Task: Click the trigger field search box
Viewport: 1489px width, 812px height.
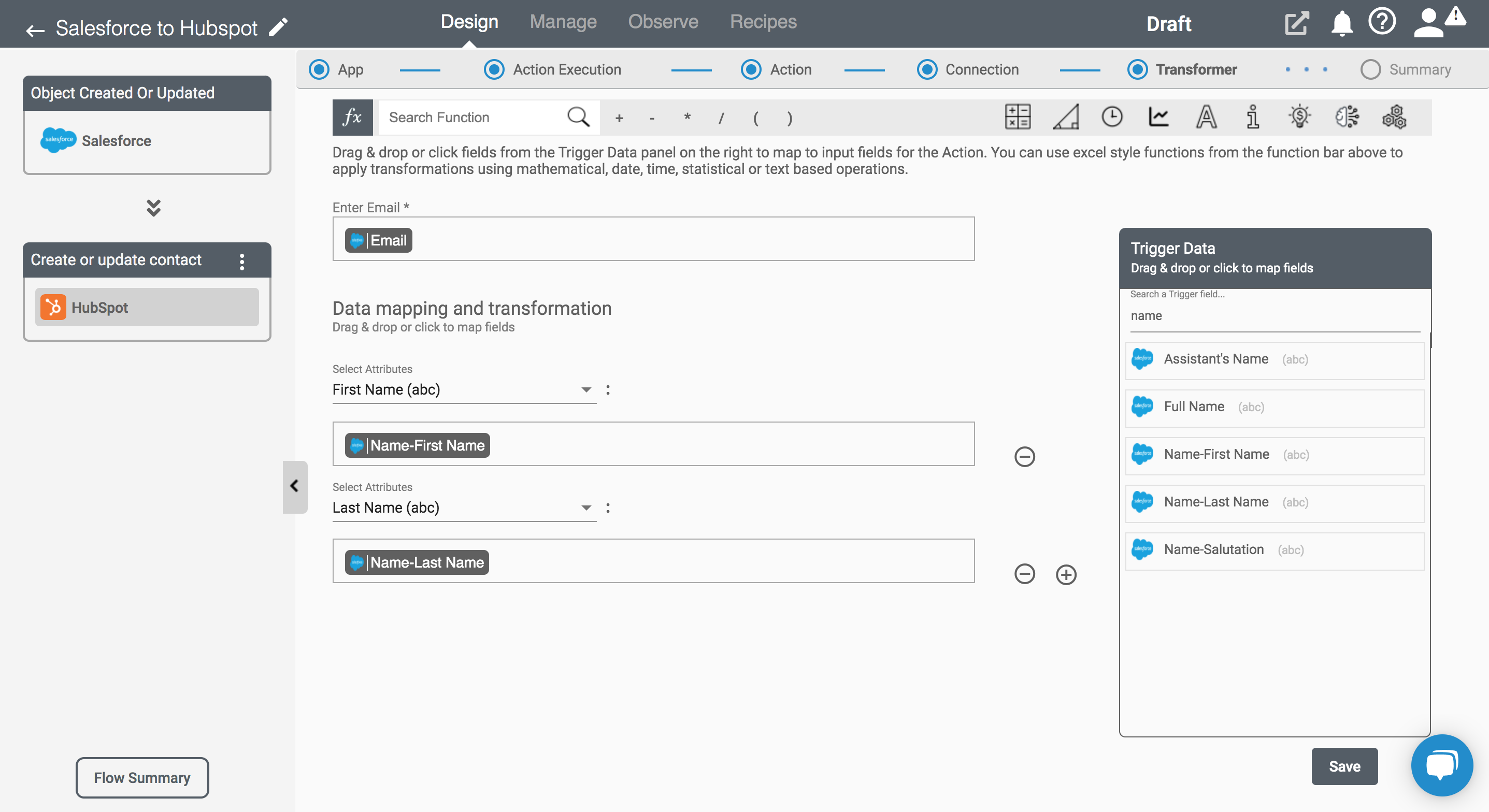Action: (1275, 315)
